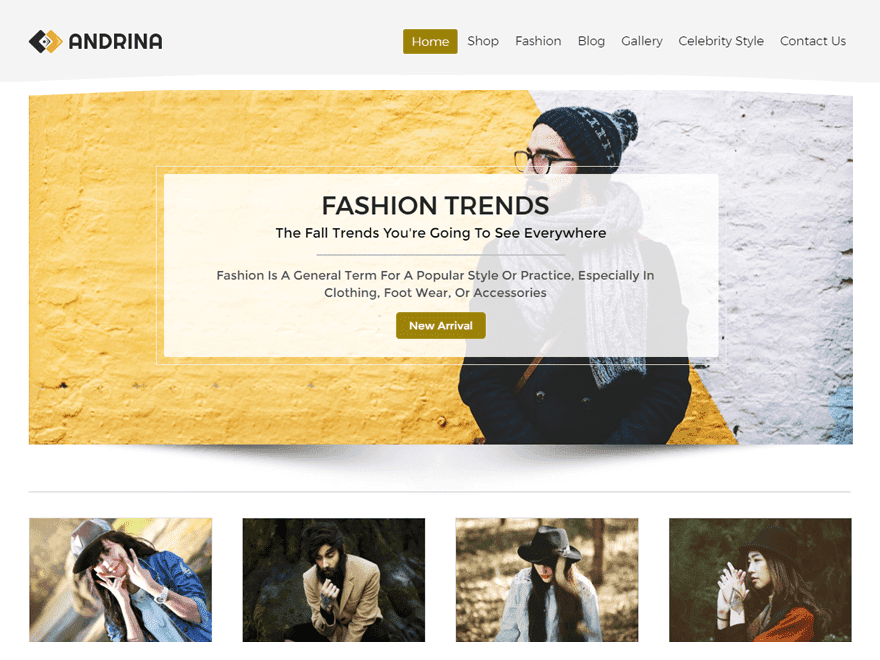Go to the Fashion menu item
The image size is (880, 660).
click(538, 41)
